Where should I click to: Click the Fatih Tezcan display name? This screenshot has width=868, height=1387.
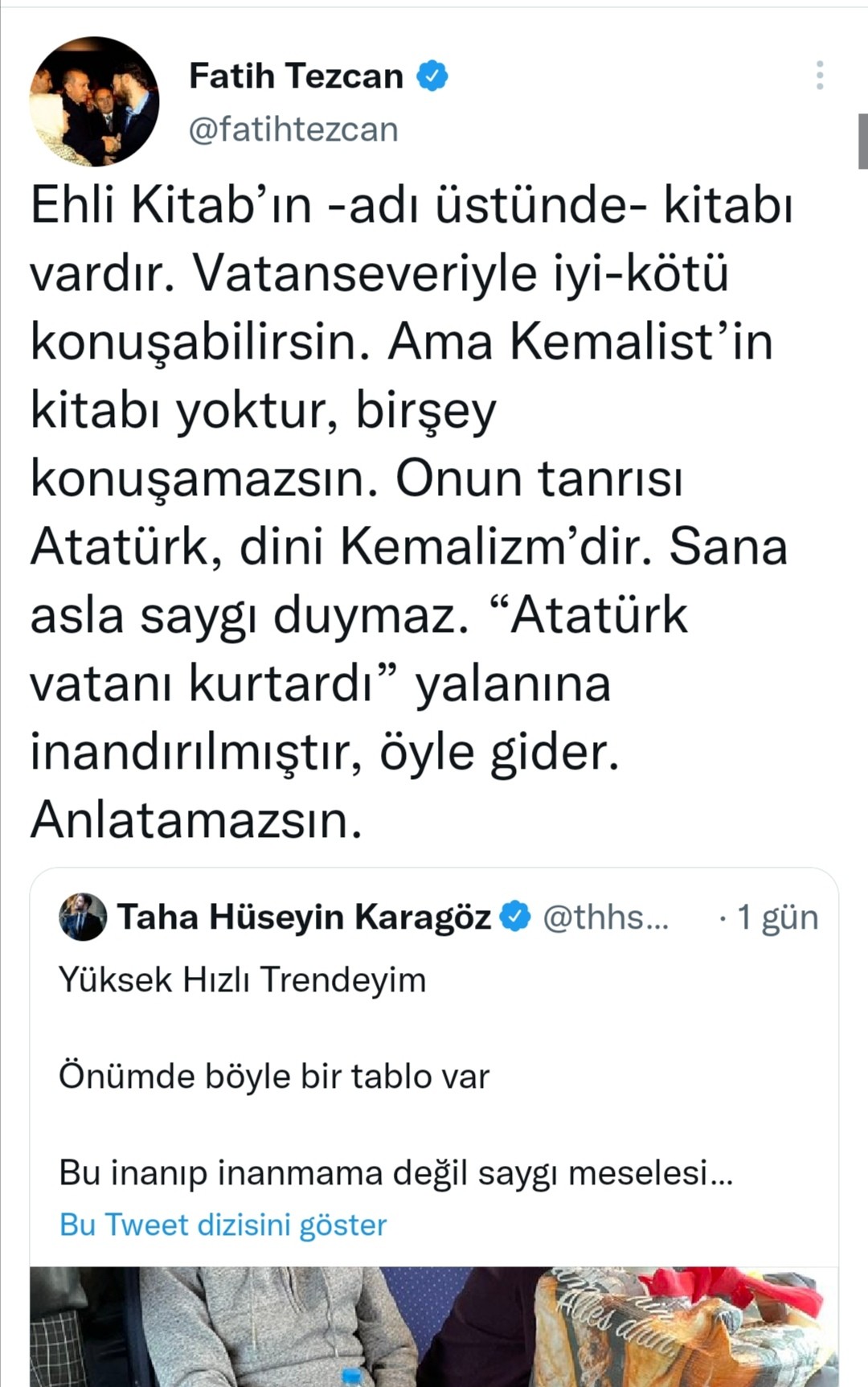(296, 76)
